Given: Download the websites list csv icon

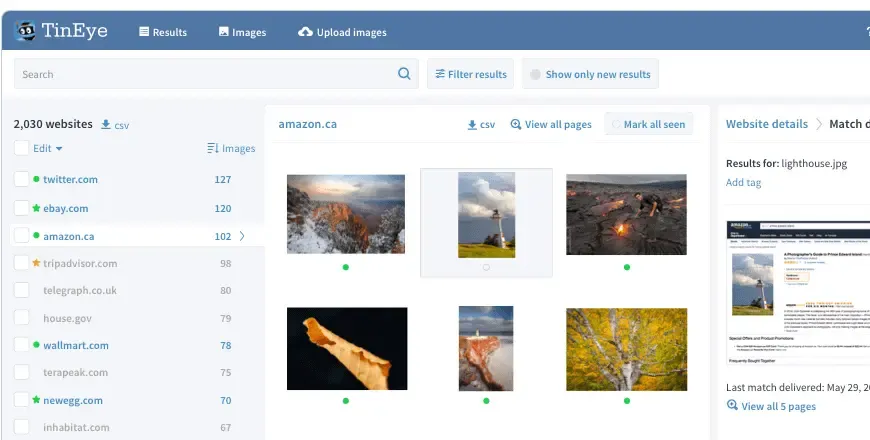Looking at the screenshot, I should 105,124.
